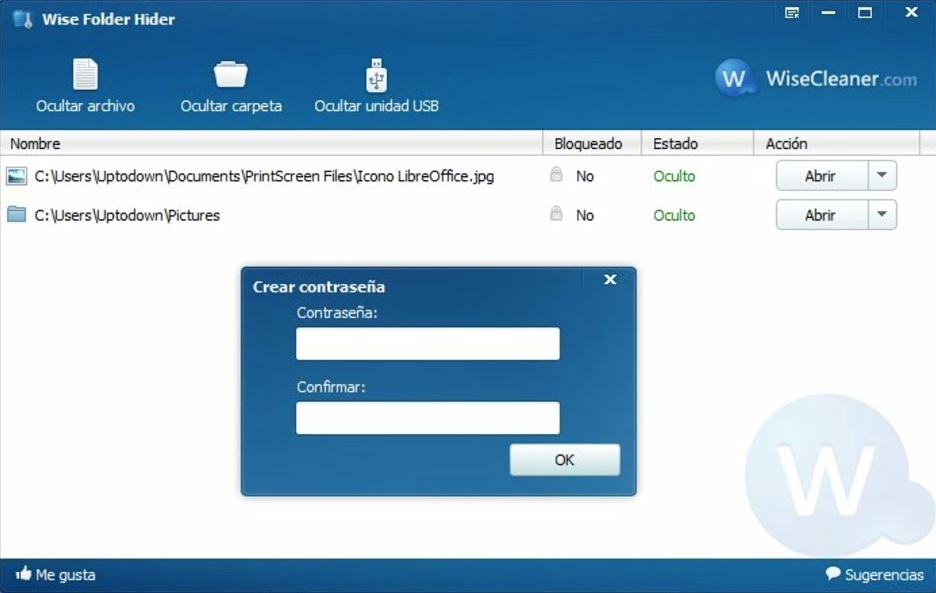Click the Me gusta thumbs-up icon
The image size is (936, 593).
(23, 573)
